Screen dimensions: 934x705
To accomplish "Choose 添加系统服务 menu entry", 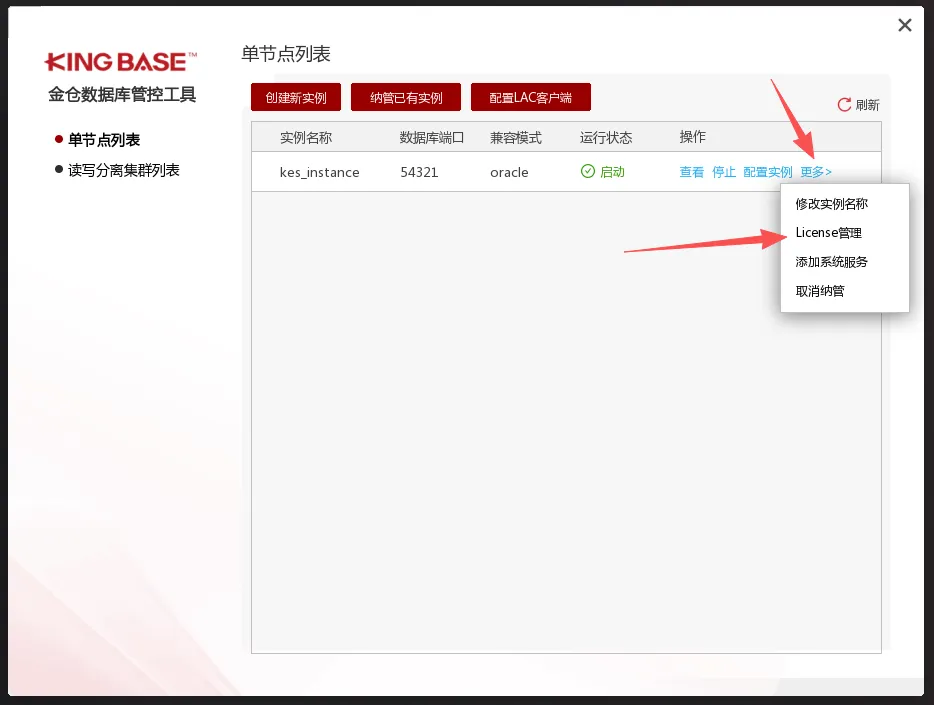I will tap(832, 262).
